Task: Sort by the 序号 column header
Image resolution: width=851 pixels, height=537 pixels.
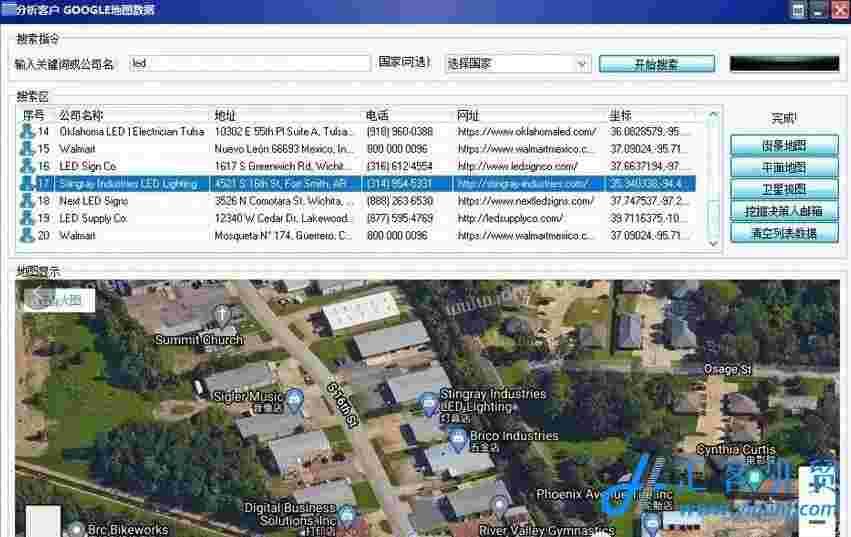Action: coord(34,115)
